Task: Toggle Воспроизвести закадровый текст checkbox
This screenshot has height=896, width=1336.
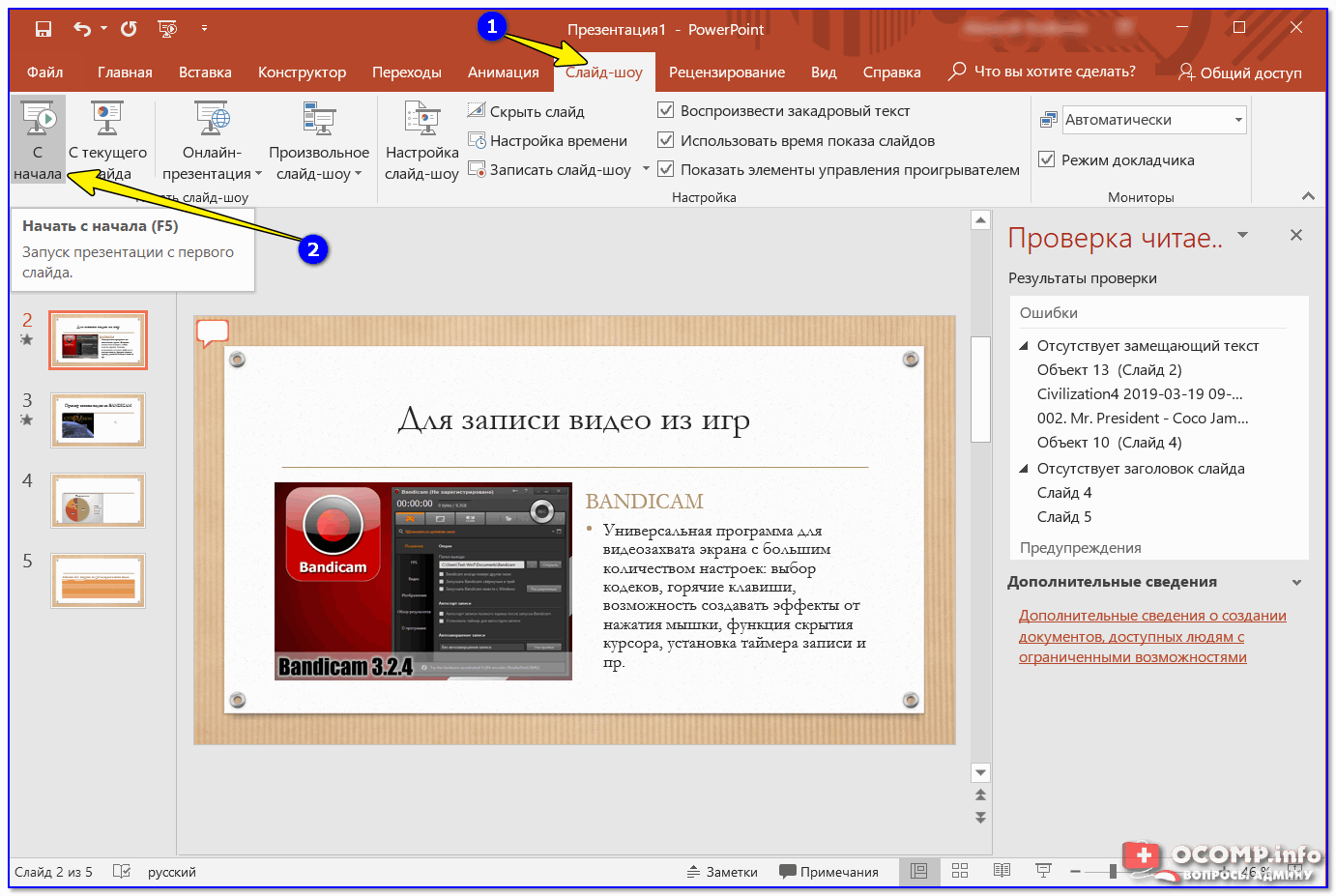Action: [665, 110]
